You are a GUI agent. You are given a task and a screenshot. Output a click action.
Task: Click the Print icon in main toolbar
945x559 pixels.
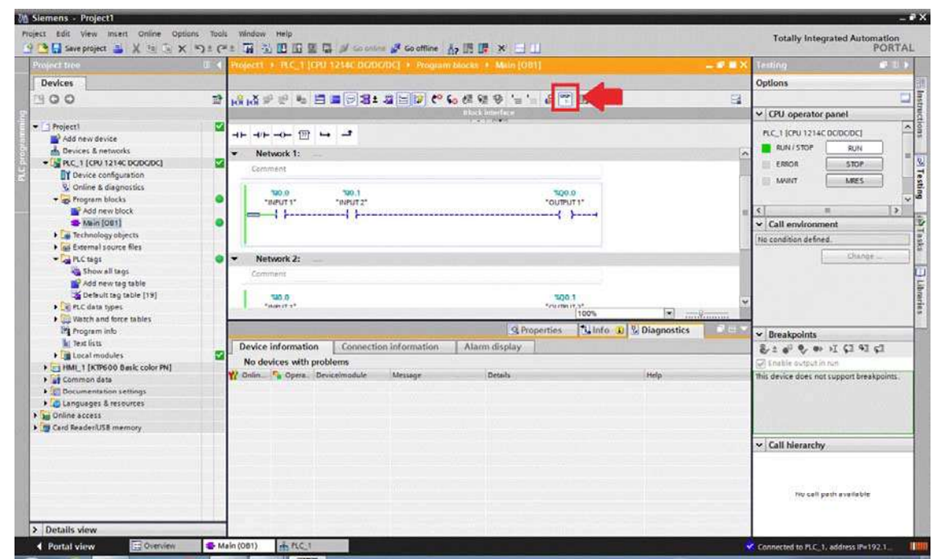118,48
